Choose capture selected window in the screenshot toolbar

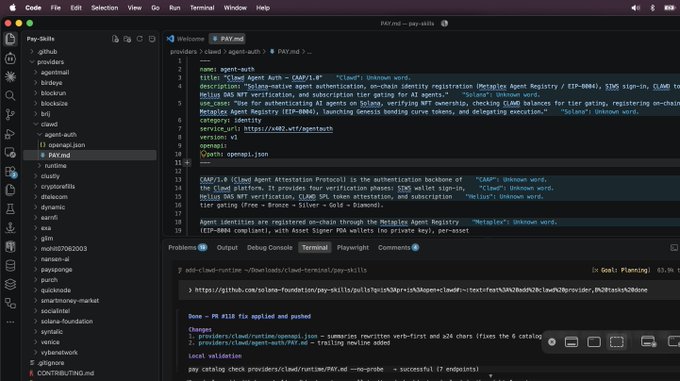coord(594,342)
